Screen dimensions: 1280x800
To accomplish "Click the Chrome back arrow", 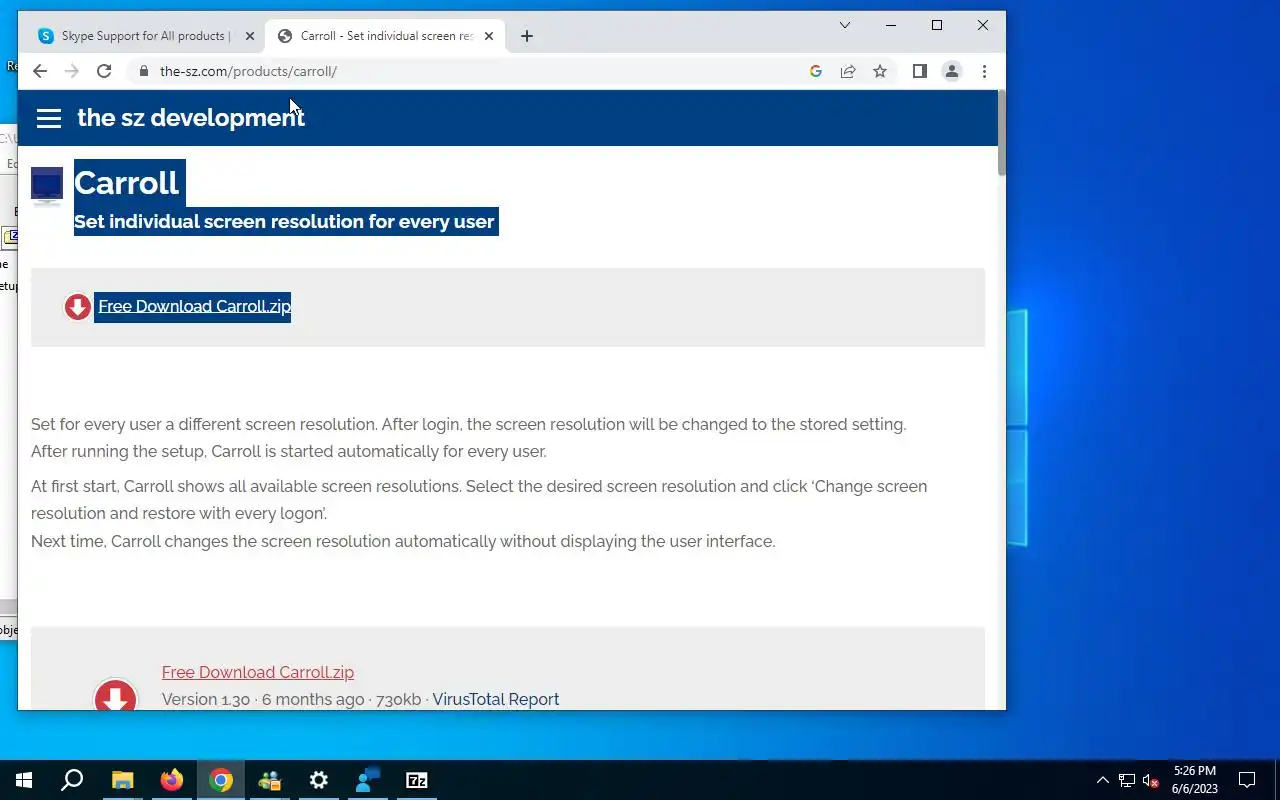I will [40, 71].
